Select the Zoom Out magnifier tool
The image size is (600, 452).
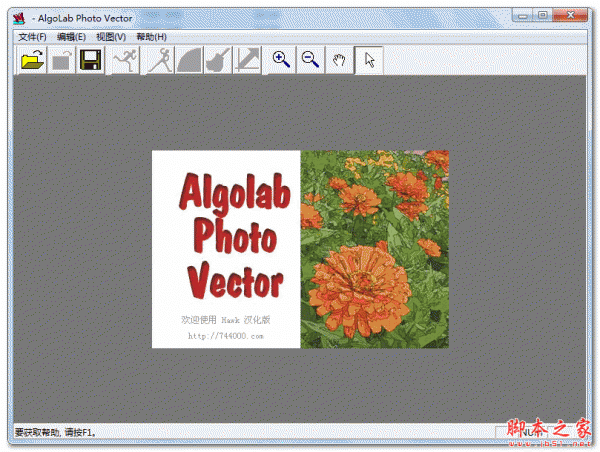pyautogui.click(x=311, y=60)
